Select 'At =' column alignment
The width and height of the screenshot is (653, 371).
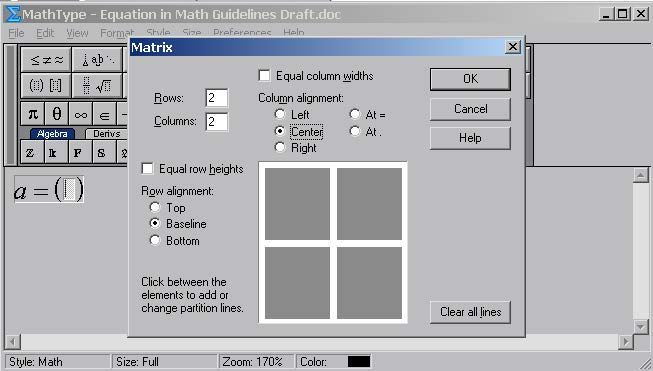click(355, 114)
